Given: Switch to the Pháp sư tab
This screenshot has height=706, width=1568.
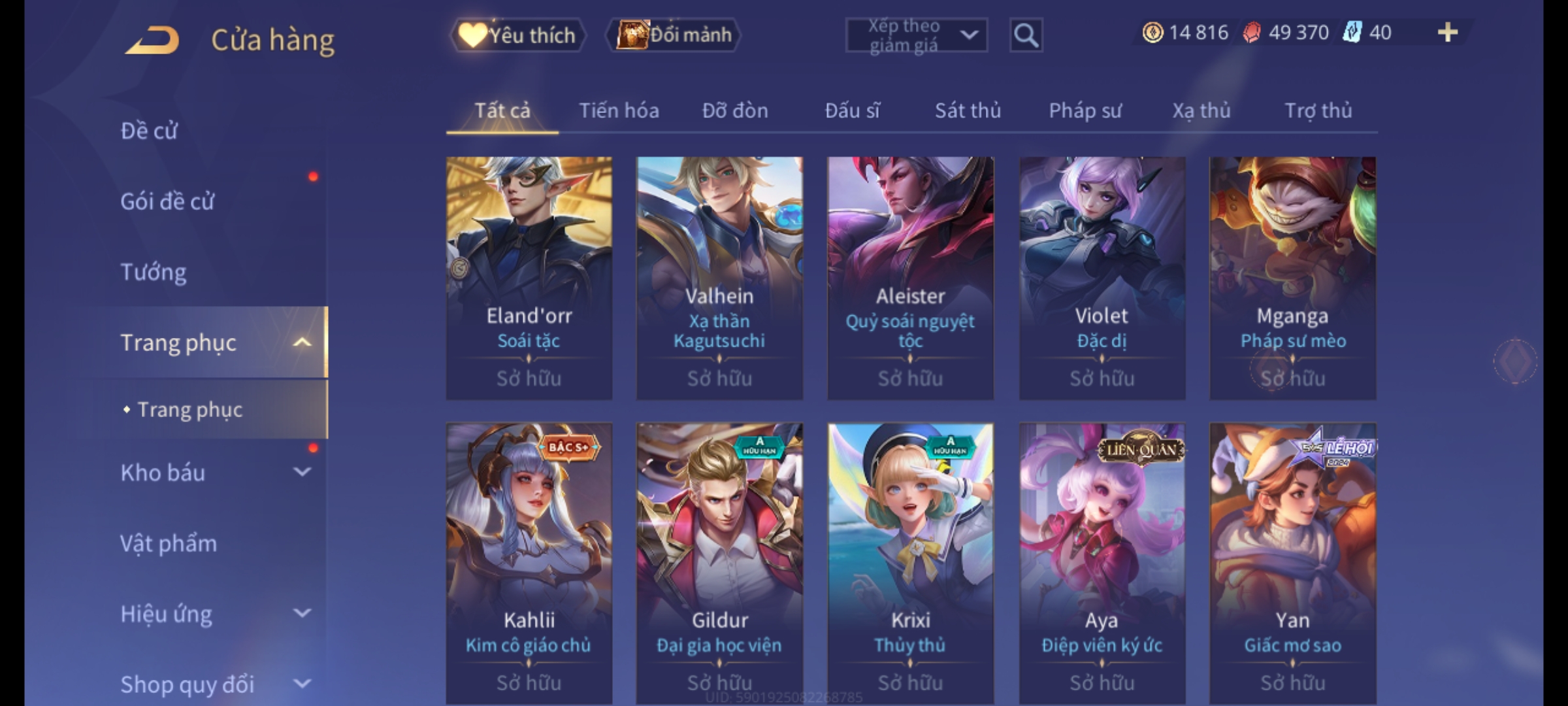Looking at the screenshot, I should click(1085, 110).
